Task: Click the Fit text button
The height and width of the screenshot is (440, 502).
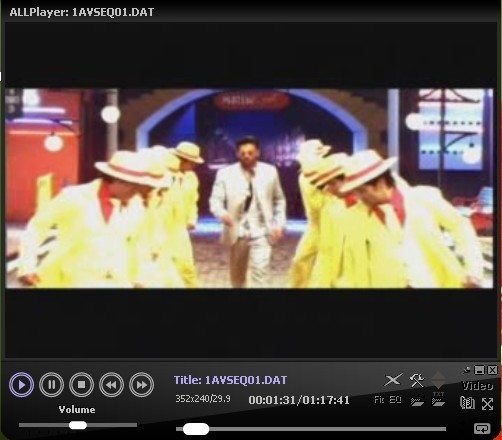Action: pyautogui.click(x=379, y=400)
